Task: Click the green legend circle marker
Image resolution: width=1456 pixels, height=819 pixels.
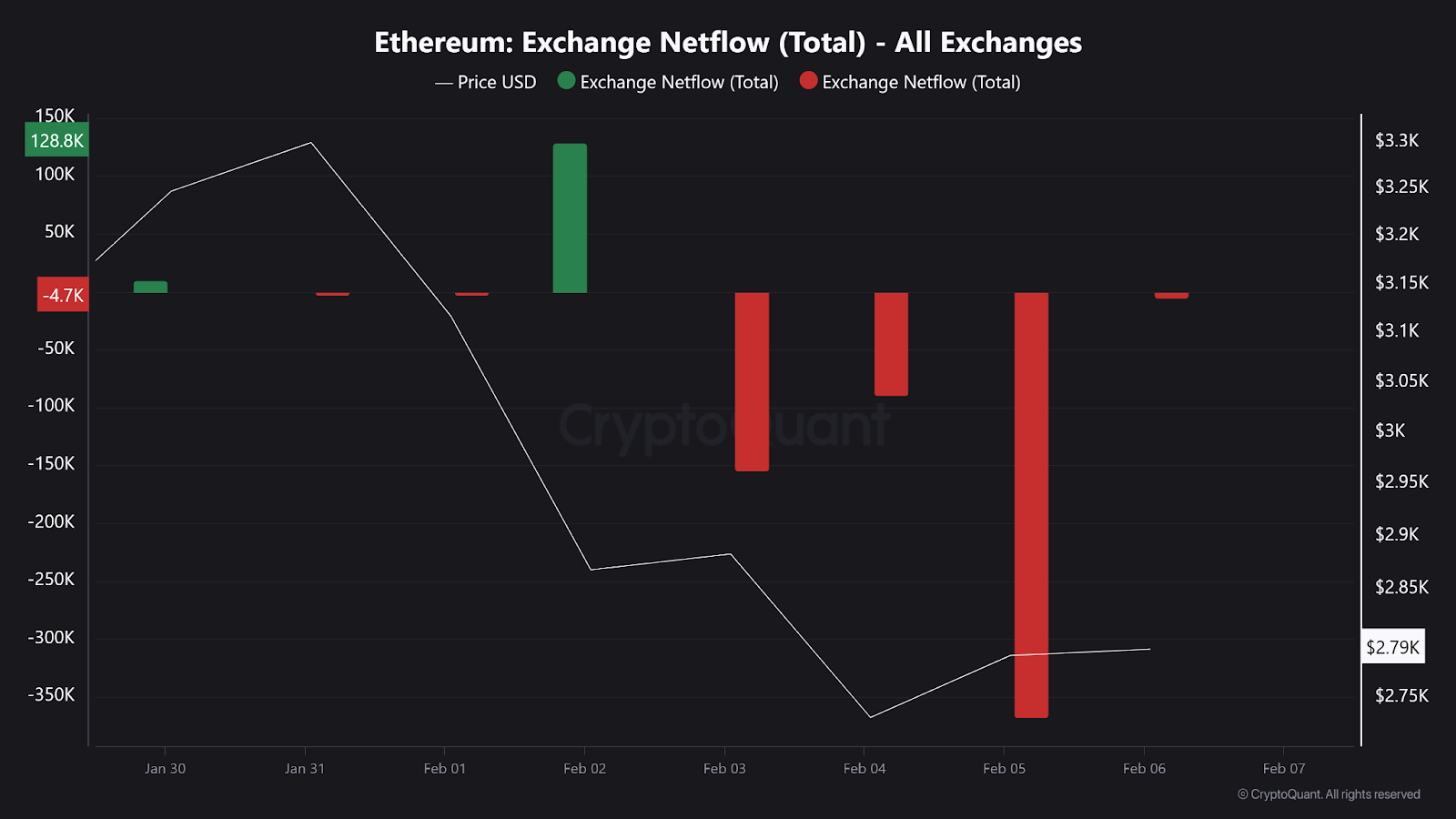Action: 566,81
